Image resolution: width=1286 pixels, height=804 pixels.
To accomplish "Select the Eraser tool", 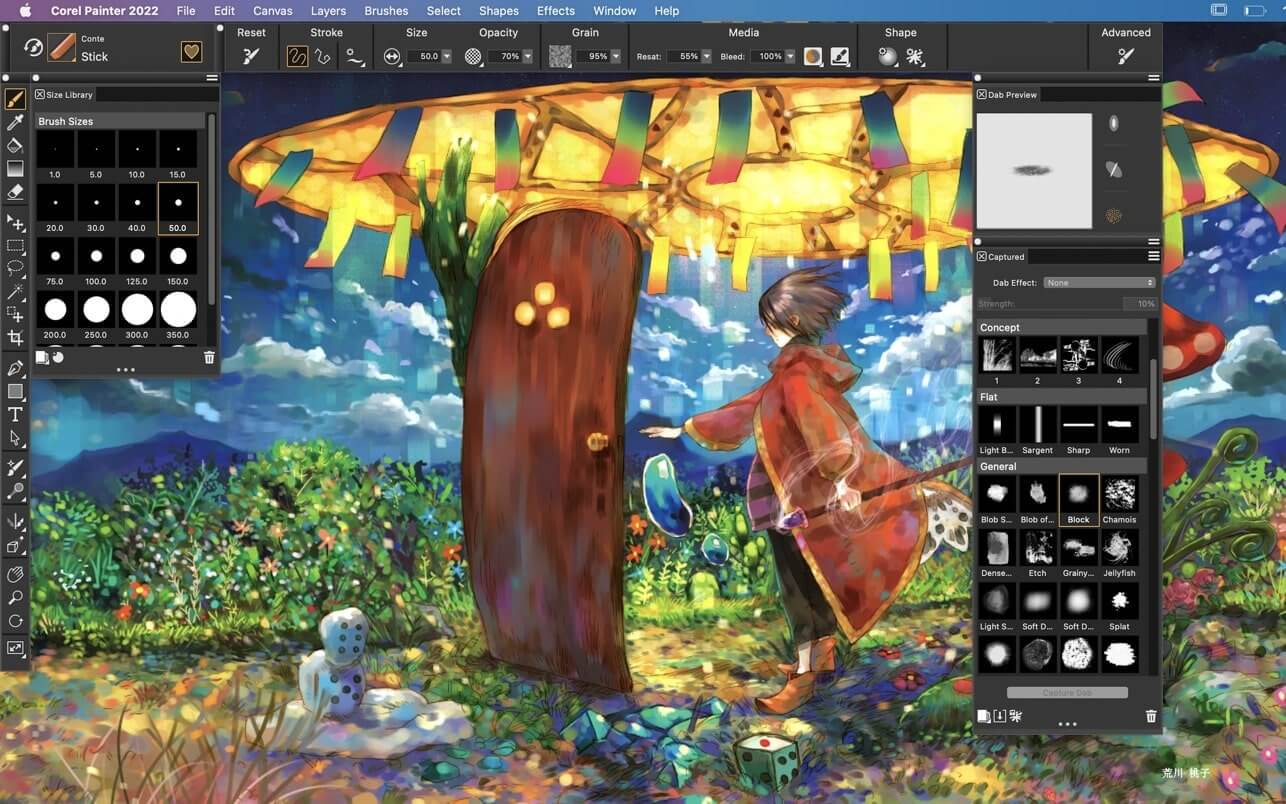I will coord(14,193).
